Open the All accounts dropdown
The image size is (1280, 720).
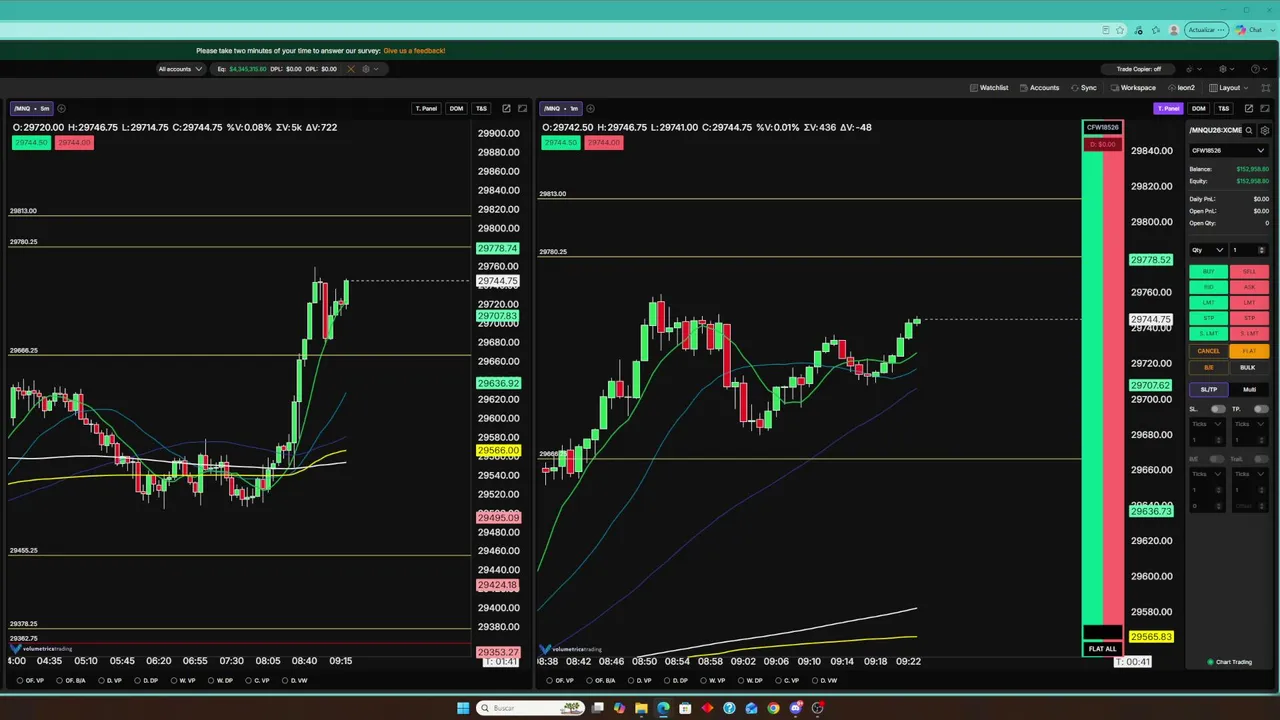tap(180, 69)
